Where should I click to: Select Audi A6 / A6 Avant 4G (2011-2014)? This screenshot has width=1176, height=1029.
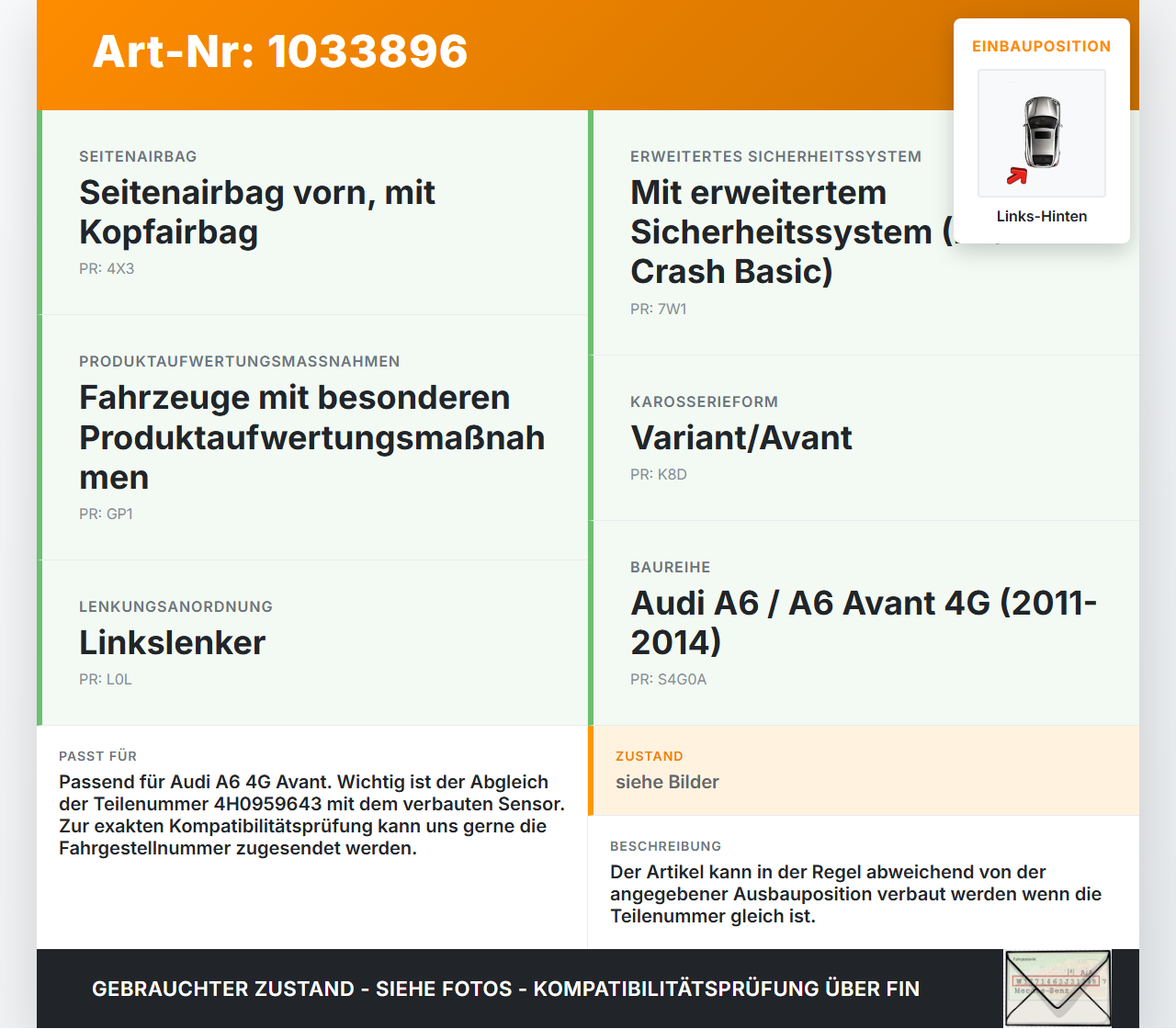click(864, 623)
